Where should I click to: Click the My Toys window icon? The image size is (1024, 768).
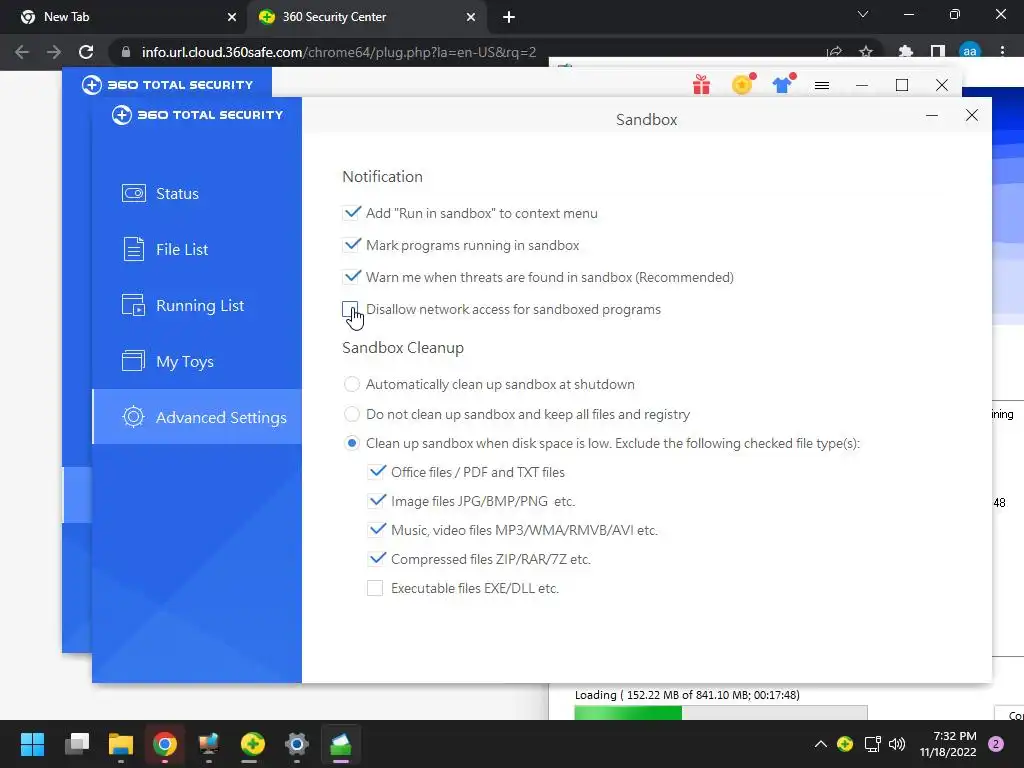(134, 360)
